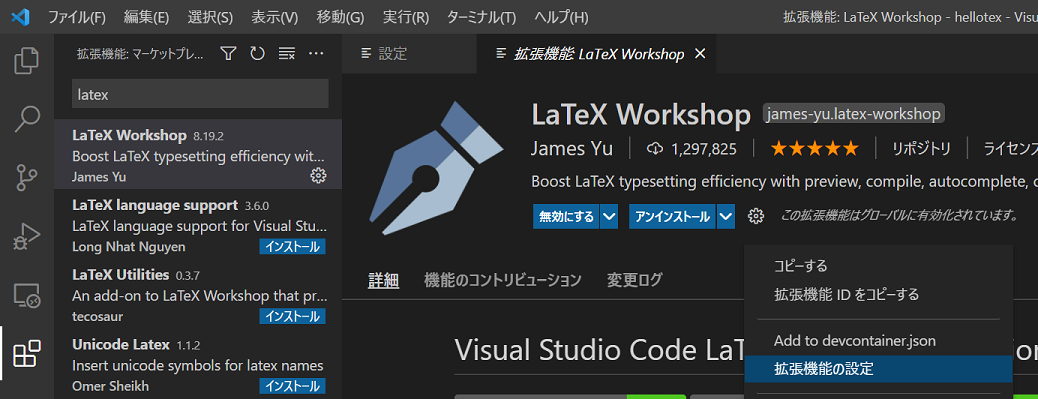The height and width of the screenshot is (399, 1038).
Task: Select the LaTeX Workshop extension (拡張機能) editor tab
Action: 596,54
